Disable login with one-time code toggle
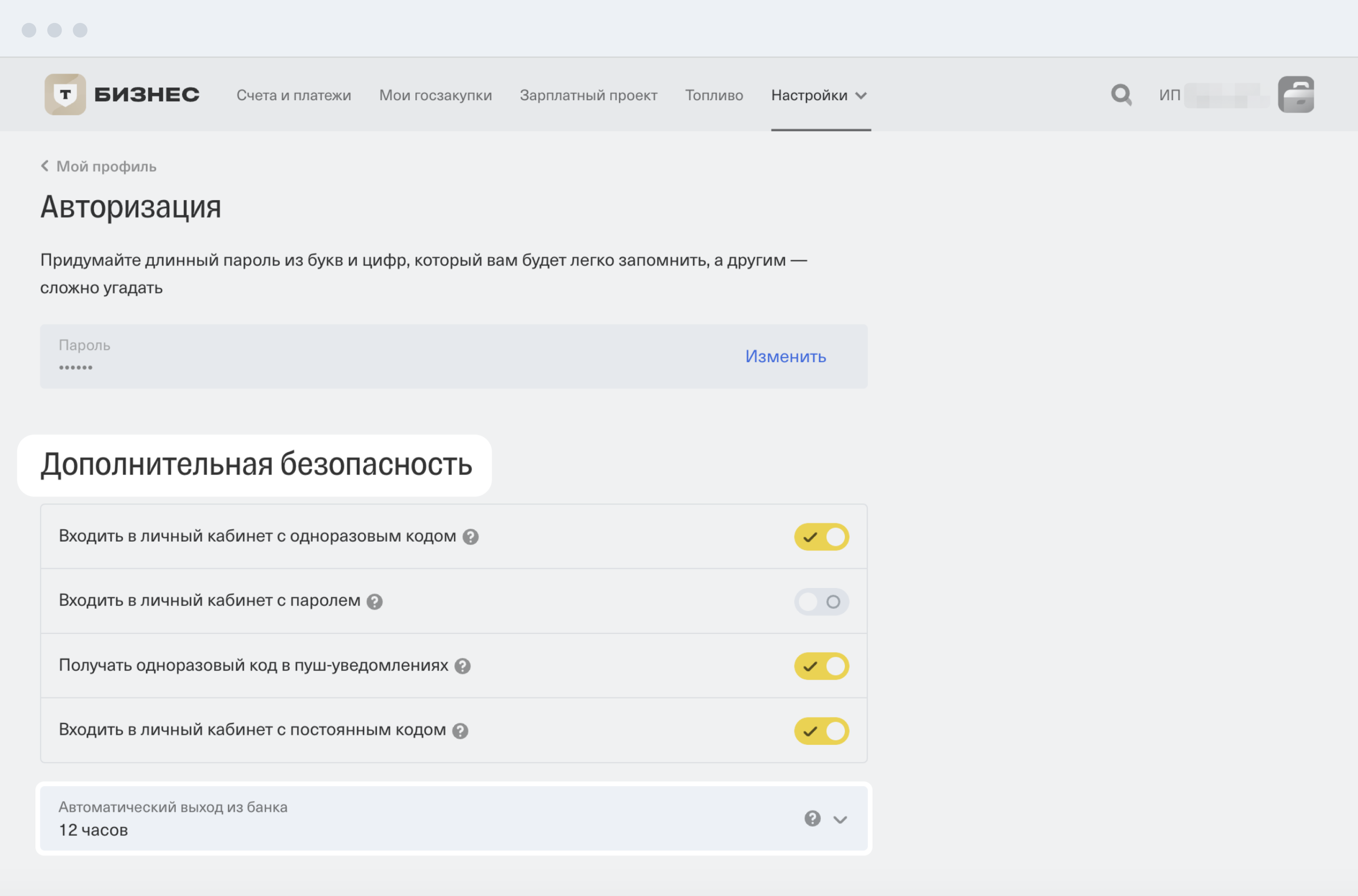The height and width of the screenshot is (896, 1358). pos(821,536)
